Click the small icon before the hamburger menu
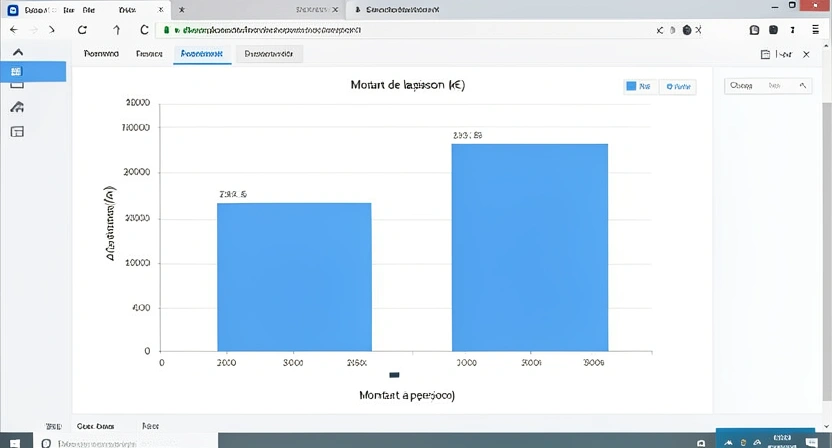 coord(792,30)
